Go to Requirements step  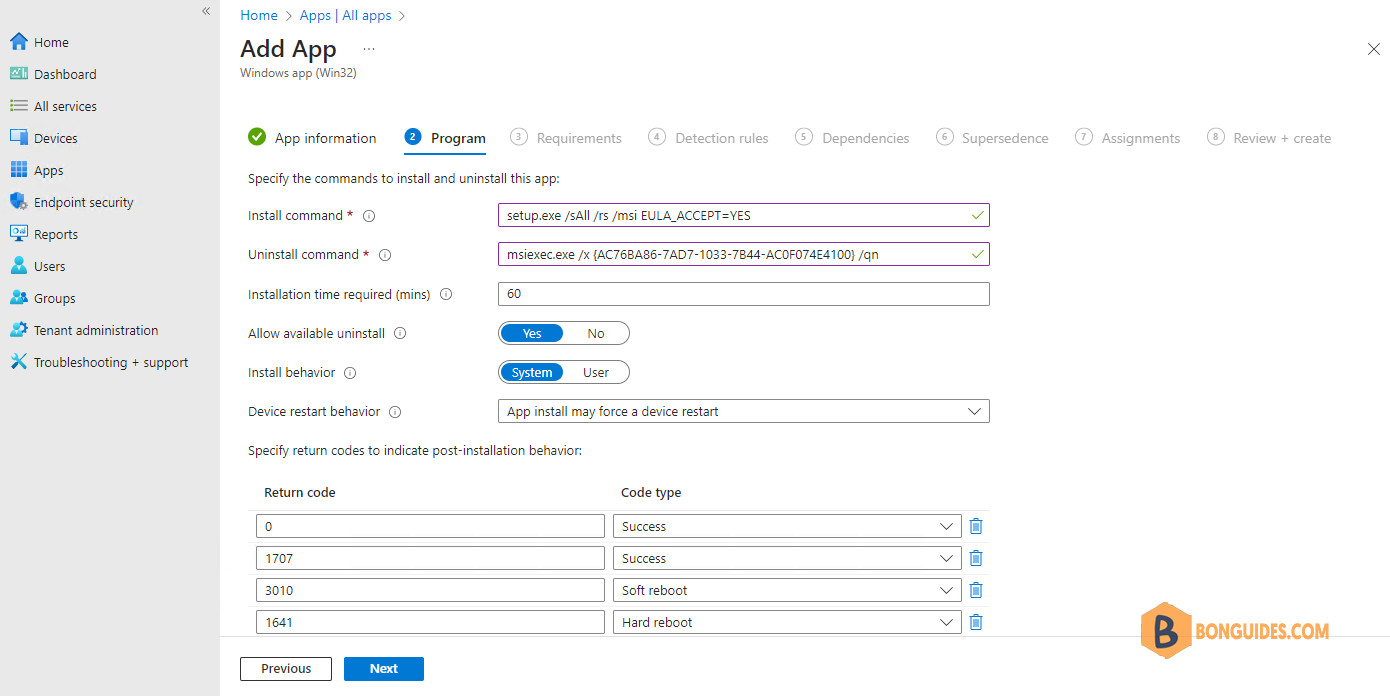566,138
